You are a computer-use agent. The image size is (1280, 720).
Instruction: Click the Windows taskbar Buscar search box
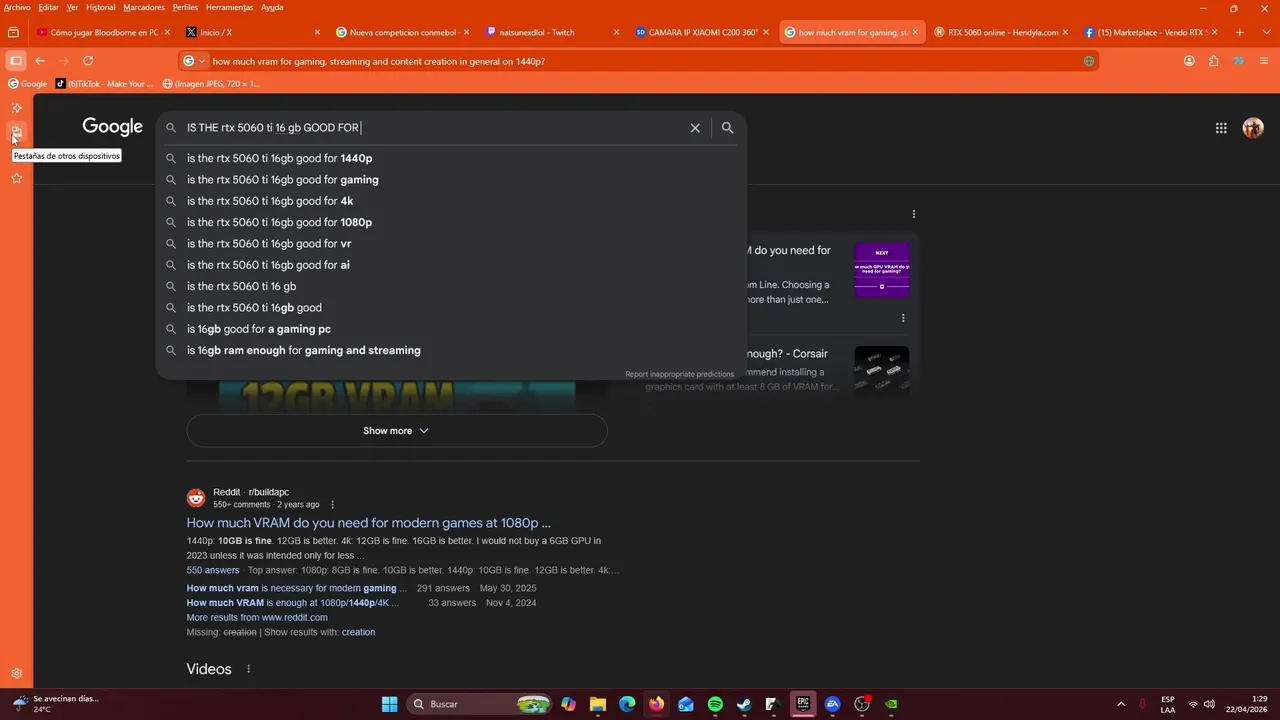[480, 704]
